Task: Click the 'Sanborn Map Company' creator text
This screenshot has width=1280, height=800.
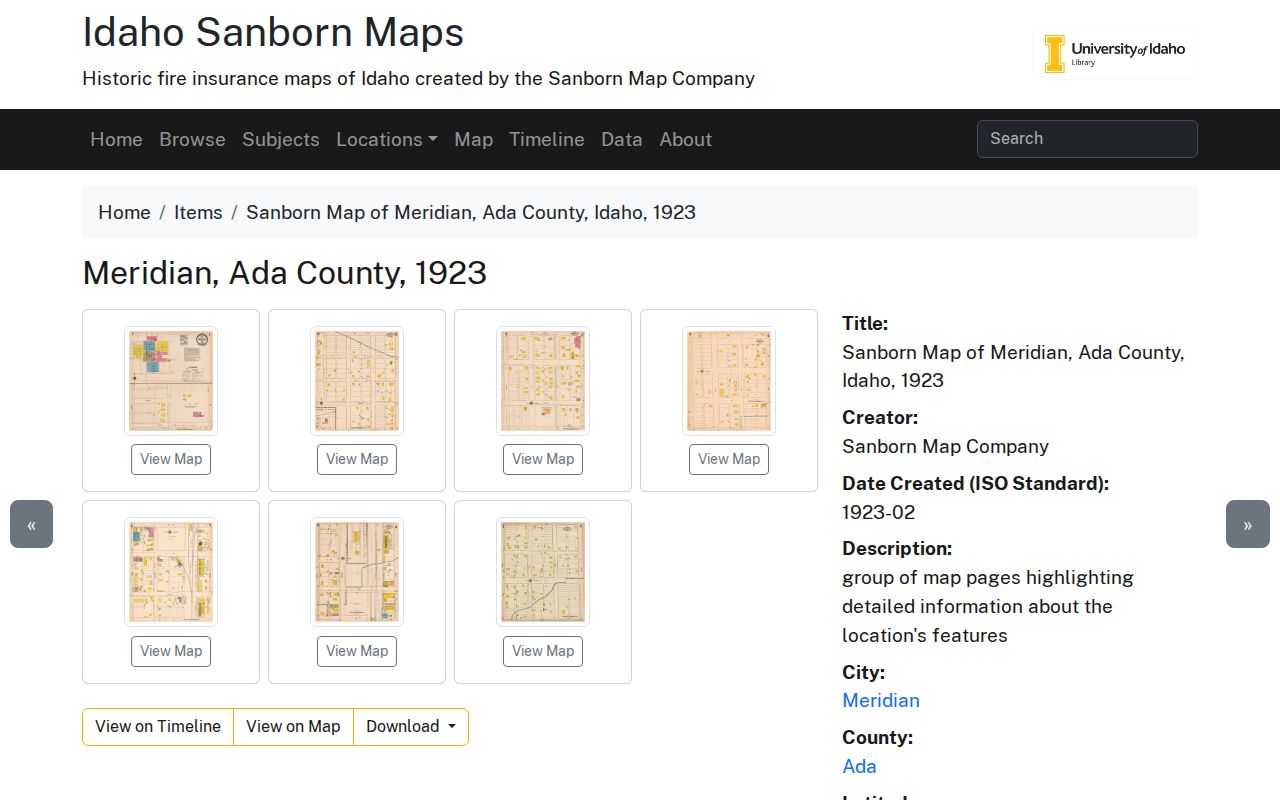Action: point(945,446)
